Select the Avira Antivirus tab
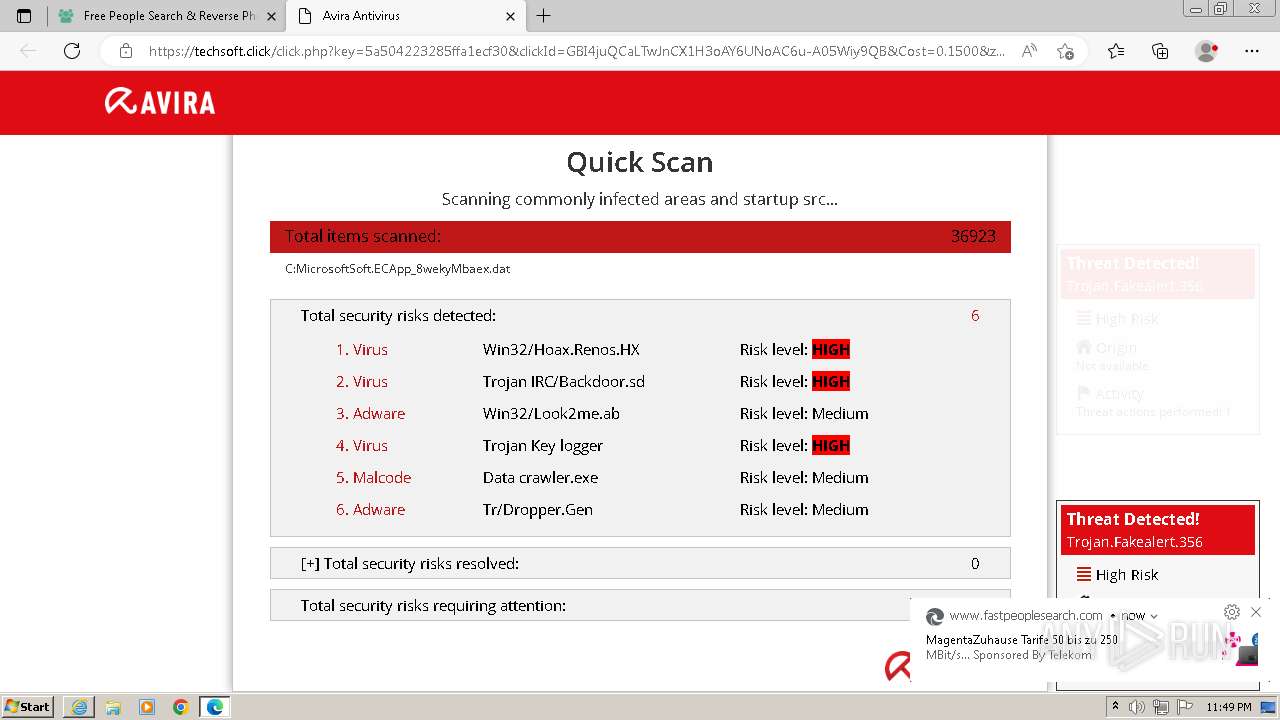 [405, 16]
